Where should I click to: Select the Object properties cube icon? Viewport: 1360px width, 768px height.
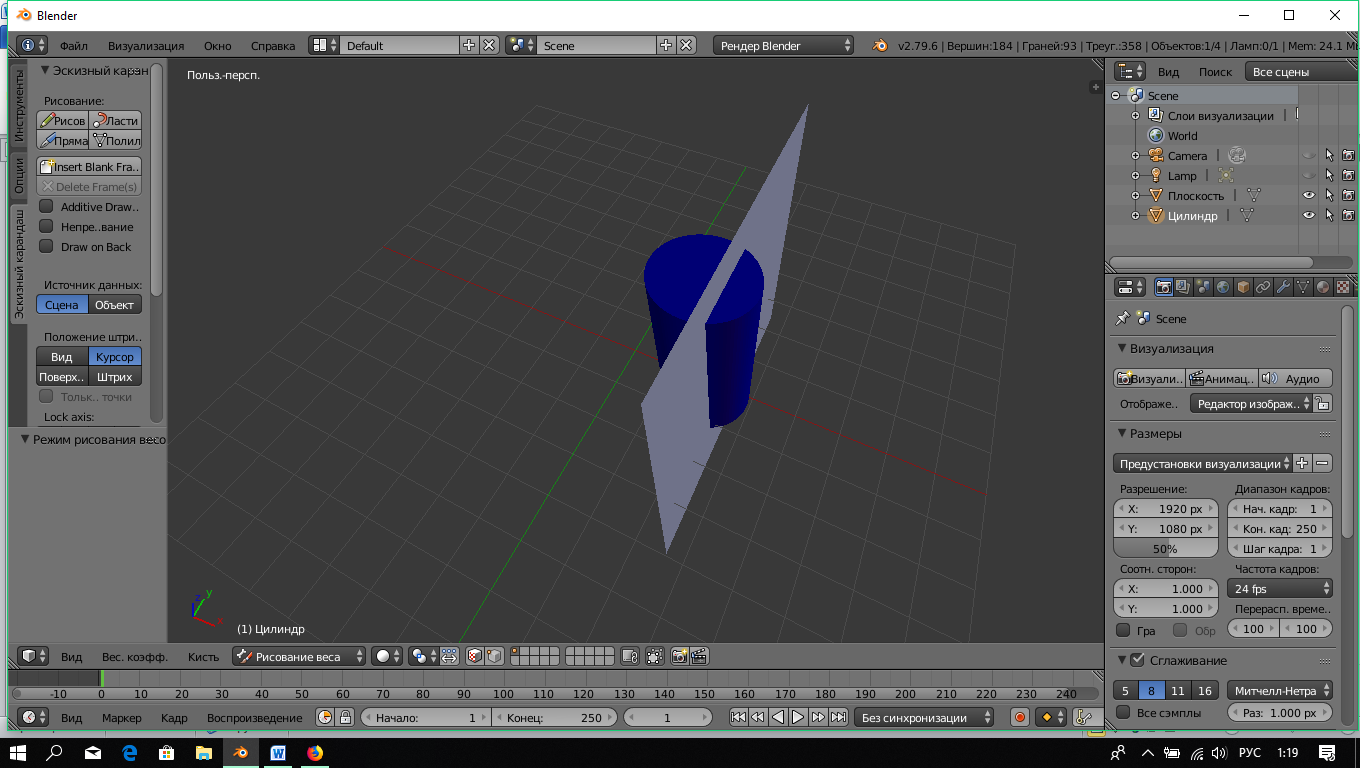1243,287
